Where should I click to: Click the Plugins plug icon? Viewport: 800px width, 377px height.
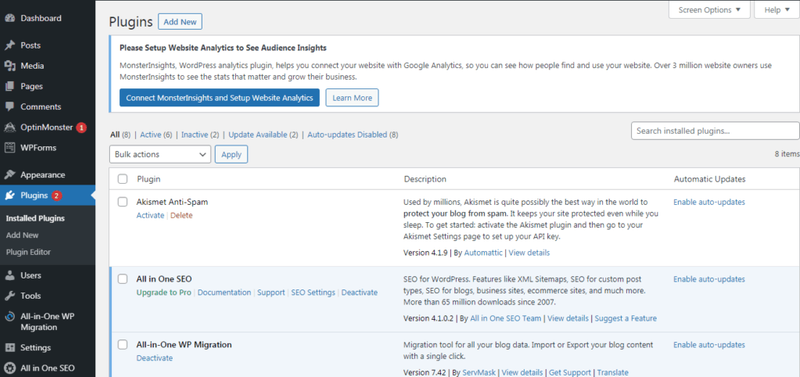pos(10,195)
